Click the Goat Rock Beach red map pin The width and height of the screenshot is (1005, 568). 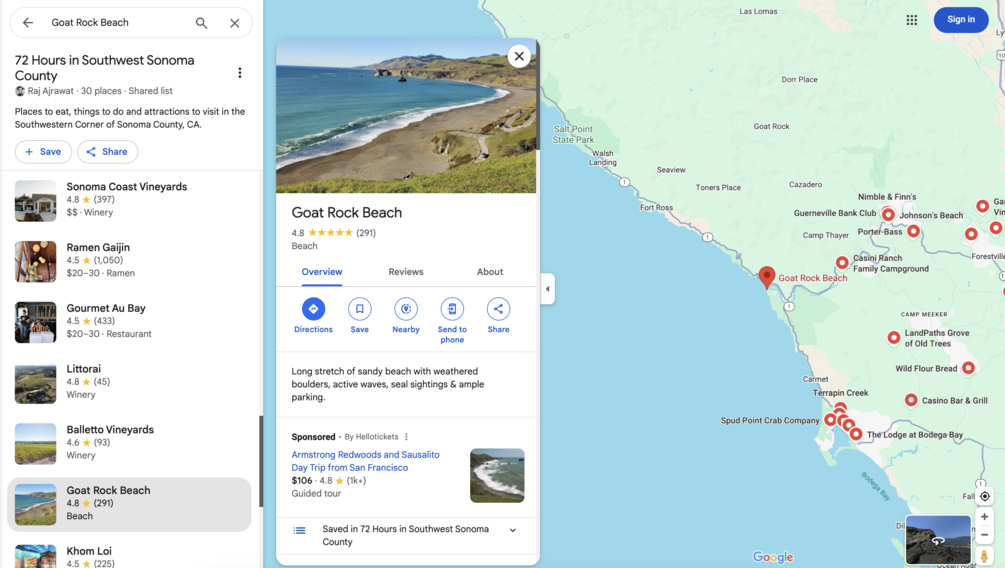coord(767,278)
